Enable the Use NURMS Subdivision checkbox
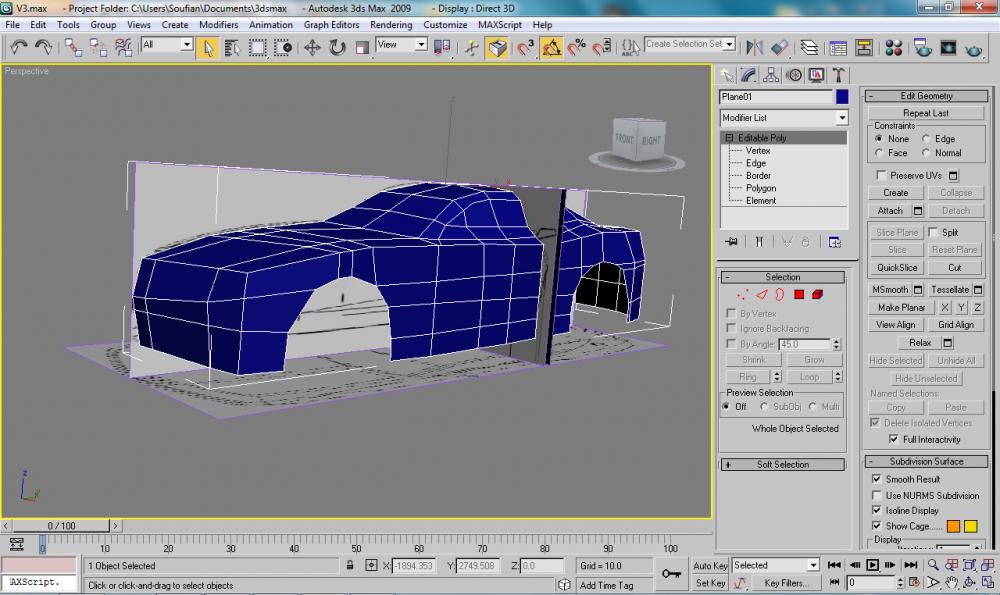The width and height of the screenshot is (1000, 595). tap(877, 495)
